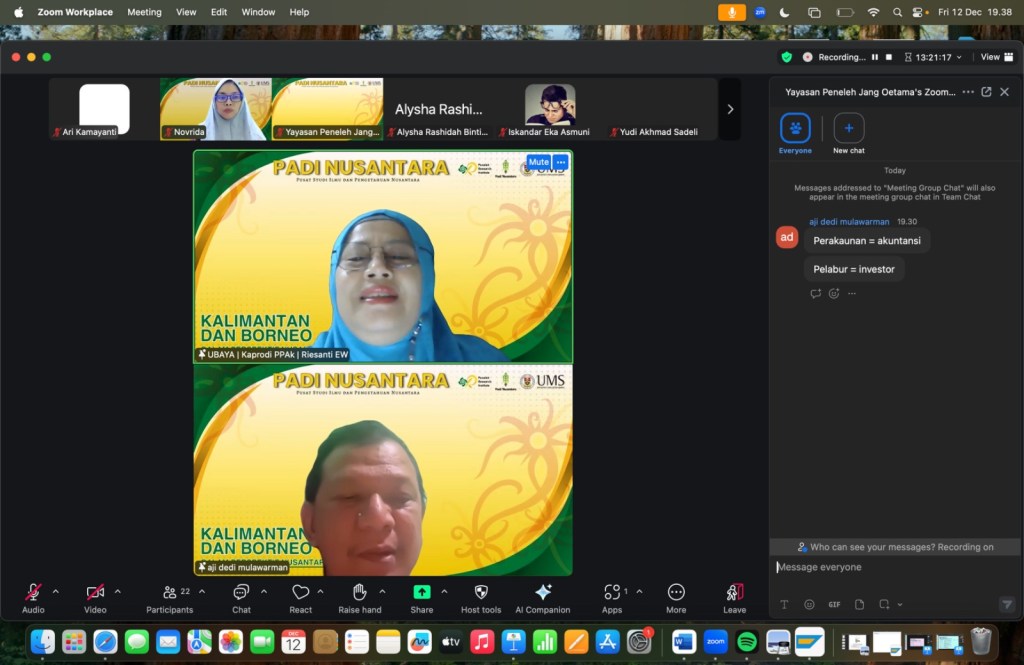Click the GIF icon in chat toolbar

point(834,604)
